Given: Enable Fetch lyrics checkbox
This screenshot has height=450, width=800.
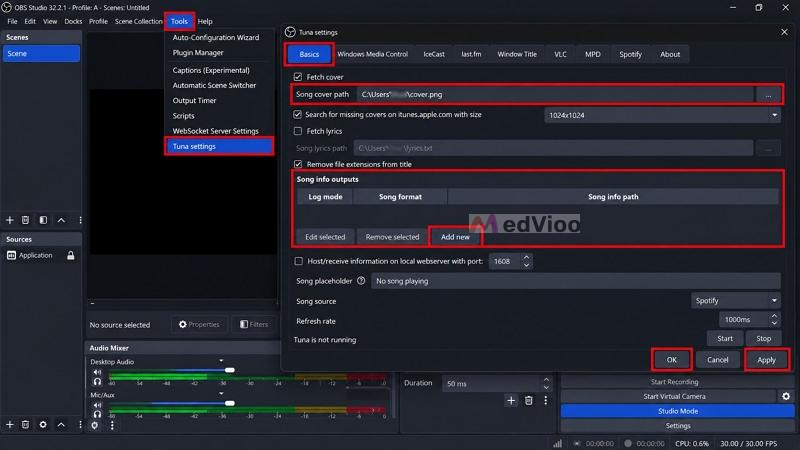Looking at the screenshot, I should (x=298, y=131).
